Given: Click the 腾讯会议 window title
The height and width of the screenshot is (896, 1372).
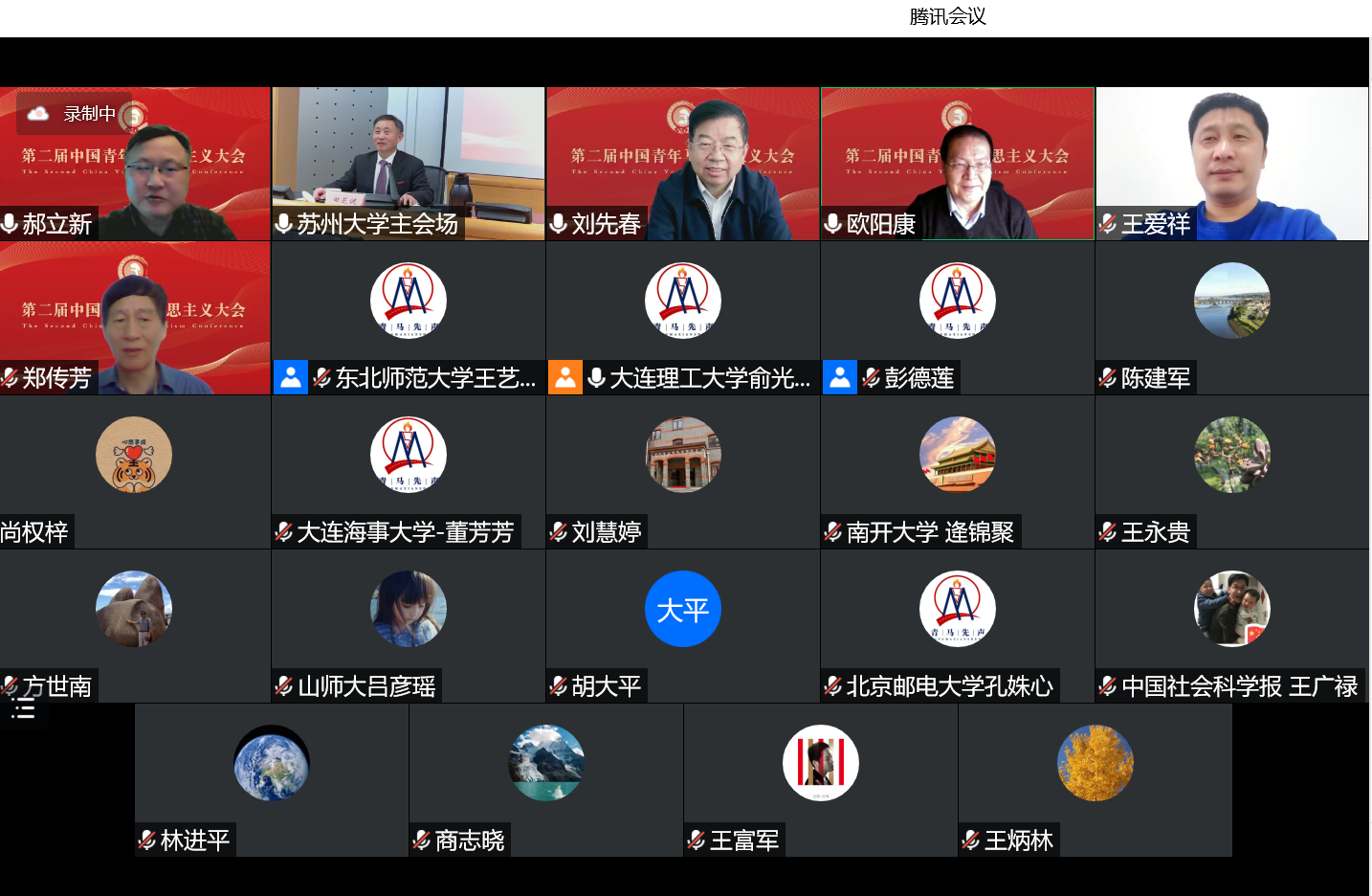Looking at the screenshot, I should pos(947,16).
